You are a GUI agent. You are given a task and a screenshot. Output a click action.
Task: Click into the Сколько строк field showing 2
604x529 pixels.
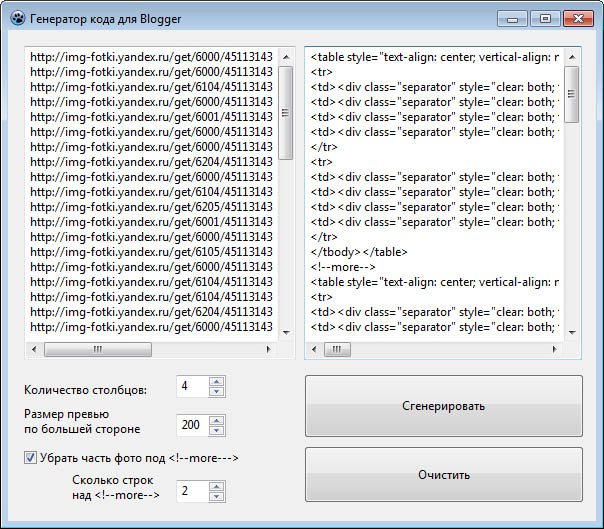[193, 491]
